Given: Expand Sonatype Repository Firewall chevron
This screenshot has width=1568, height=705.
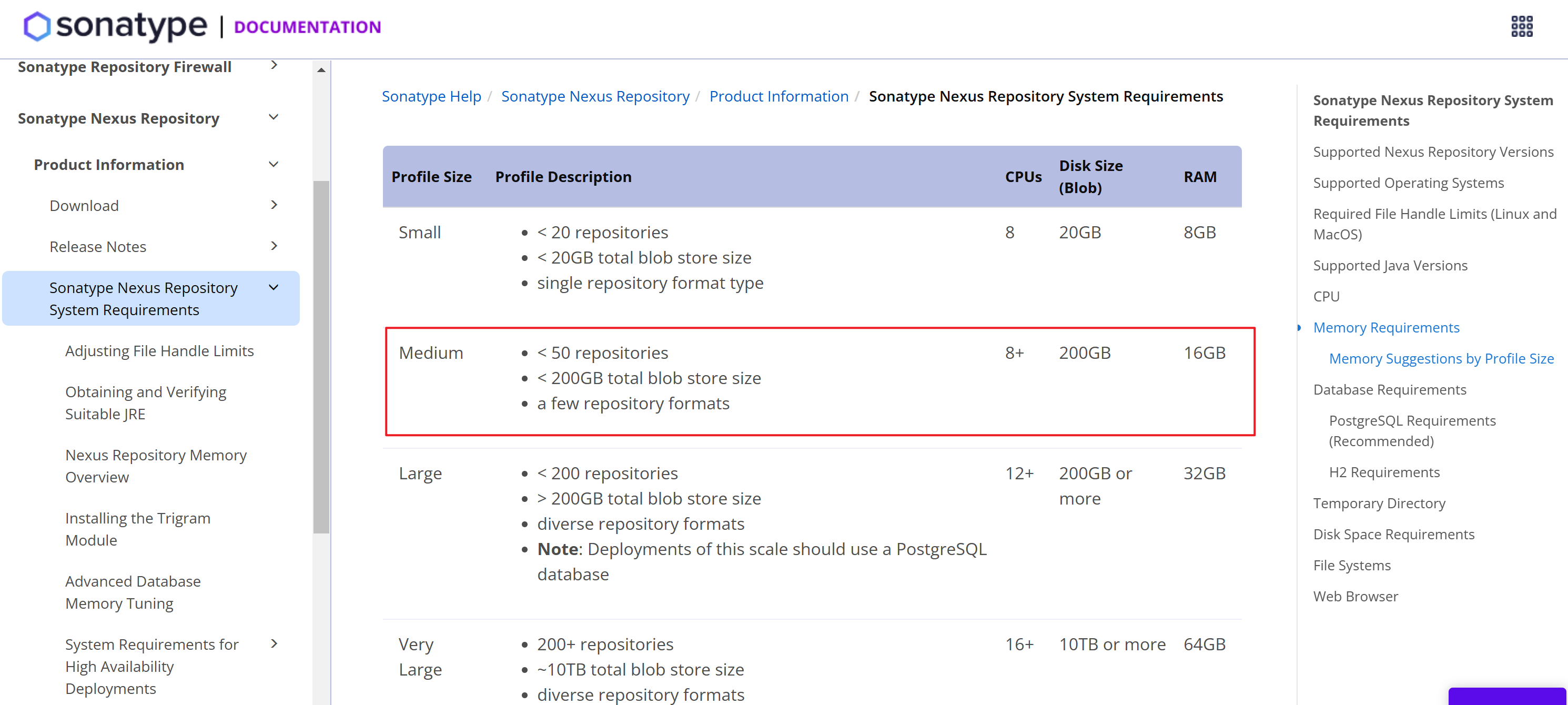Looking at the screenshot, I should tap(274, 65).
